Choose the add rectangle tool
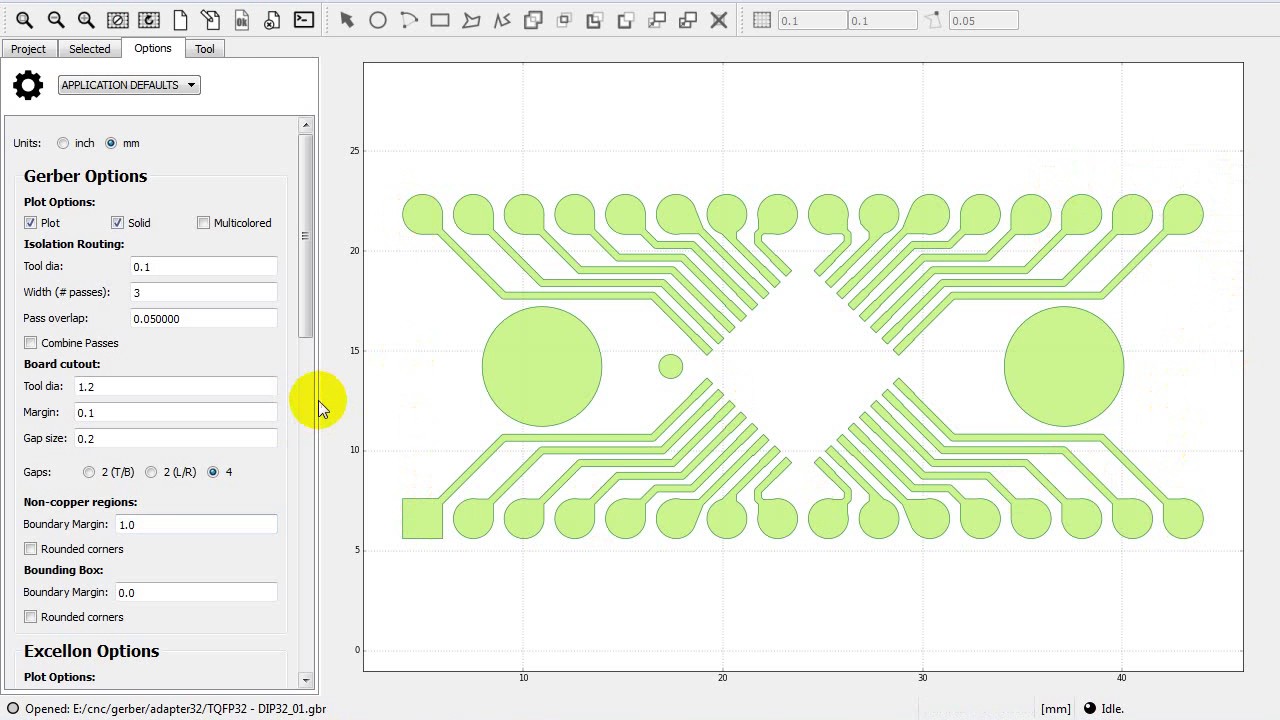 440,20
